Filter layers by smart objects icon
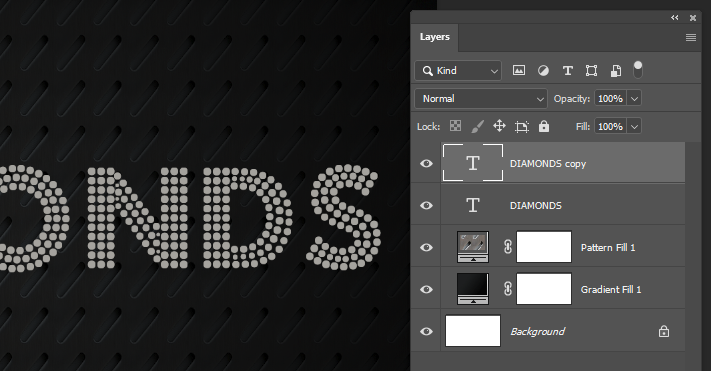The image size is (711, 371). 616,70
